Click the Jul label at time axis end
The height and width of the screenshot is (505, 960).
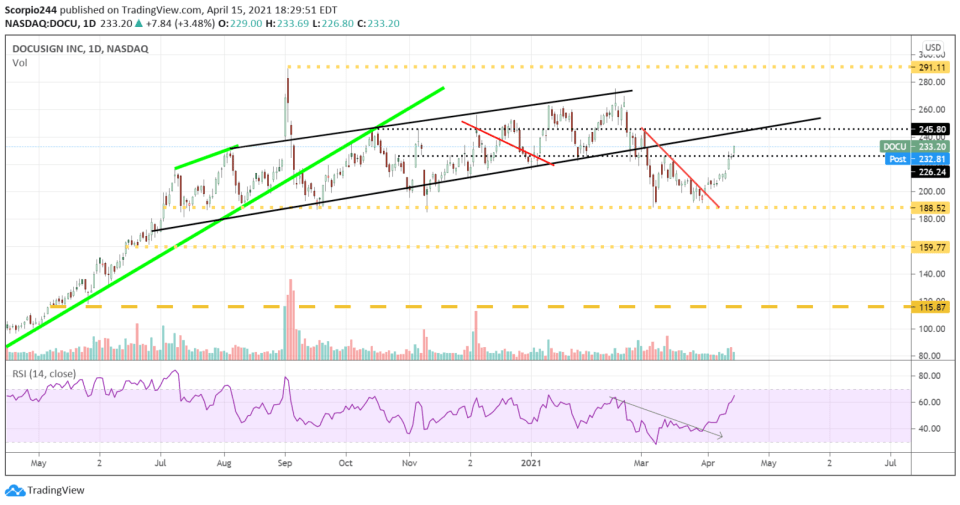point(890,463)
